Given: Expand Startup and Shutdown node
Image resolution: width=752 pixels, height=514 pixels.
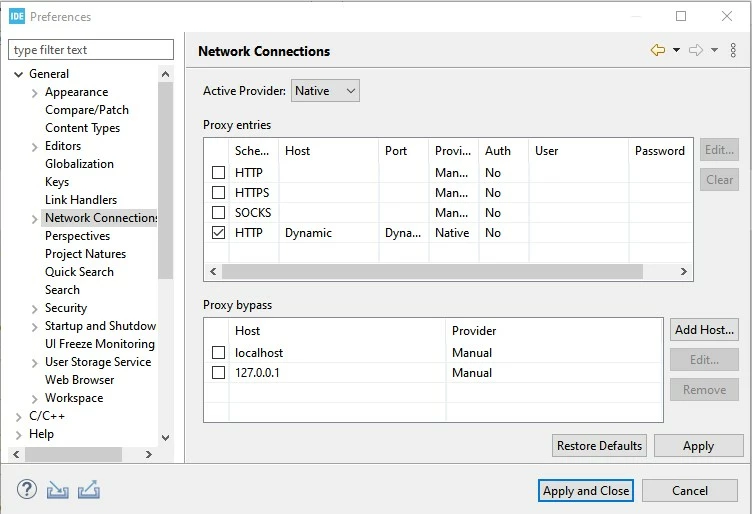Looking at the screenshot, I should click(35, 327).
